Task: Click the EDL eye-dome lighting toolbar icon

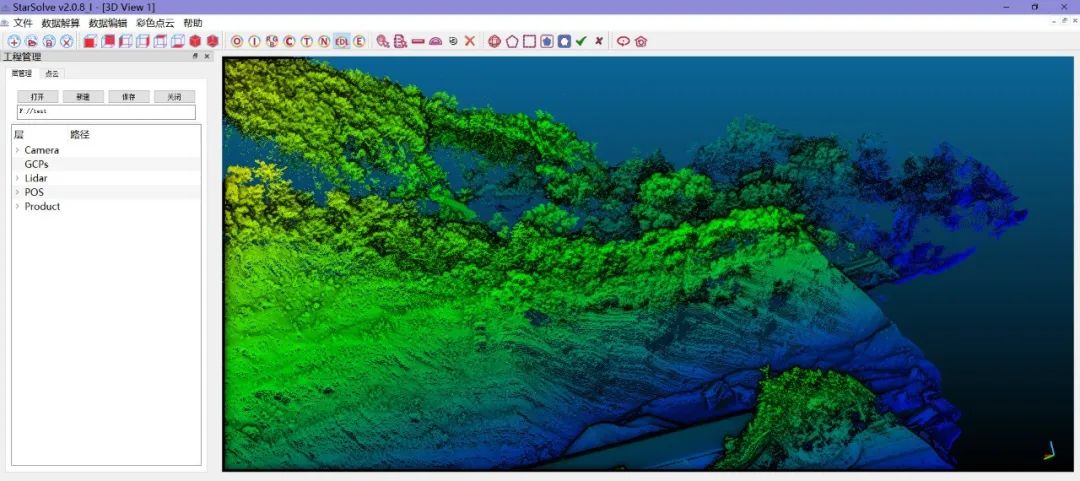Action: [342, 41]
